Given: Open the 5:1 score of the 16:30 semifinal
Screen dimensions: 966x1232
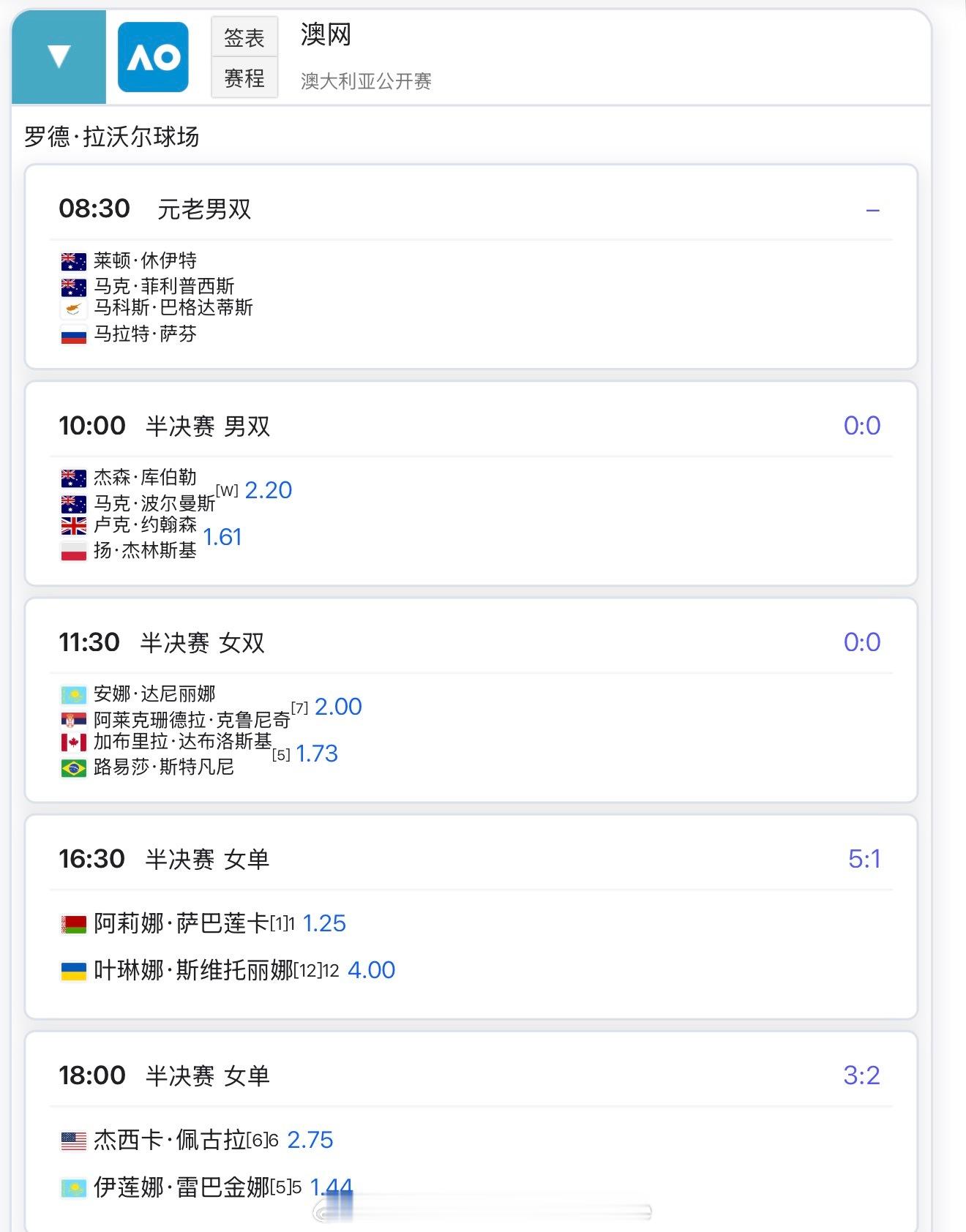Looking at the screenshot, I should click(x=864, y=859).
